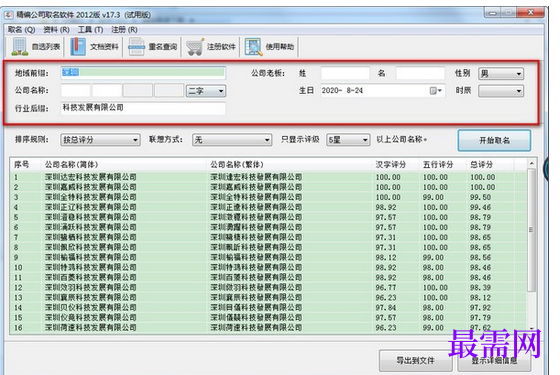Click the second 公司名称 character box
This screenshot has width=560, height=375.
coord(106,91)
